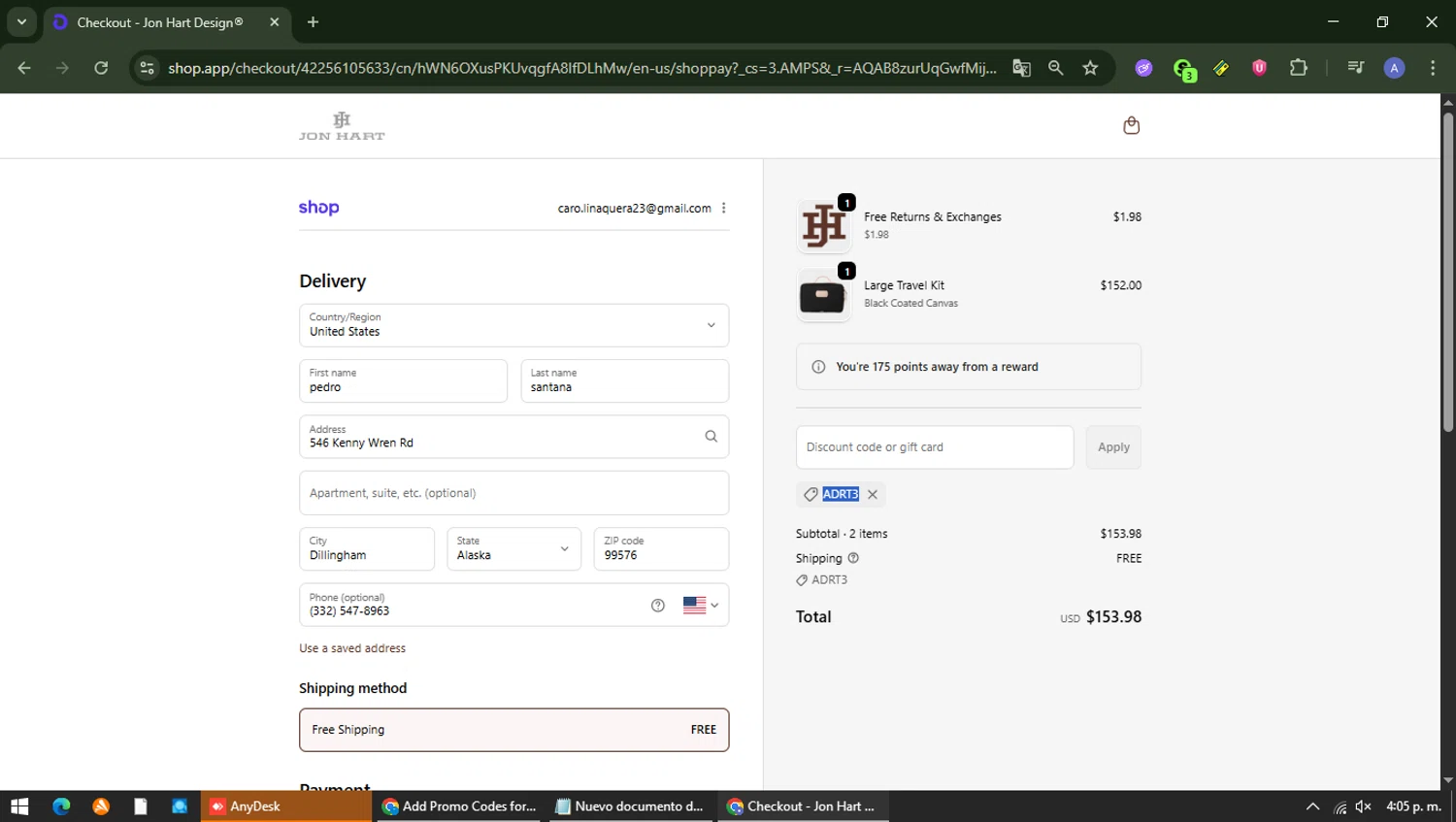Open the orange taskbar app icon
The image size is (1456, 822).
(101, 806)
